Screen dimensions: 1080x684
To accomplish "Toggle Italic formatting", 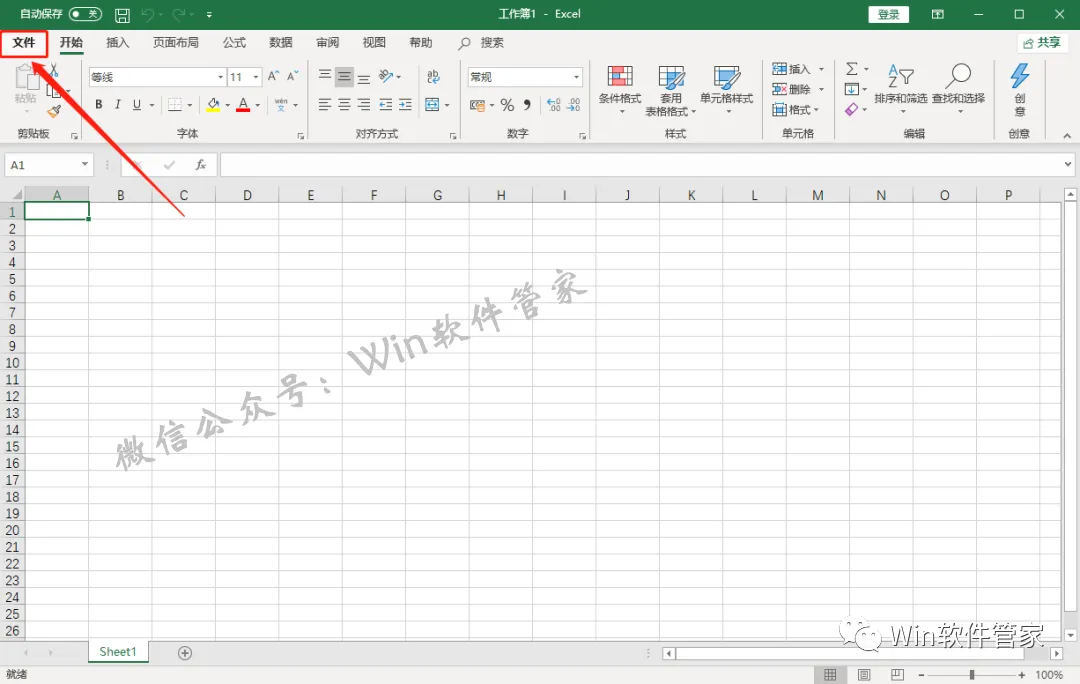I will click(x=118, y=105).
